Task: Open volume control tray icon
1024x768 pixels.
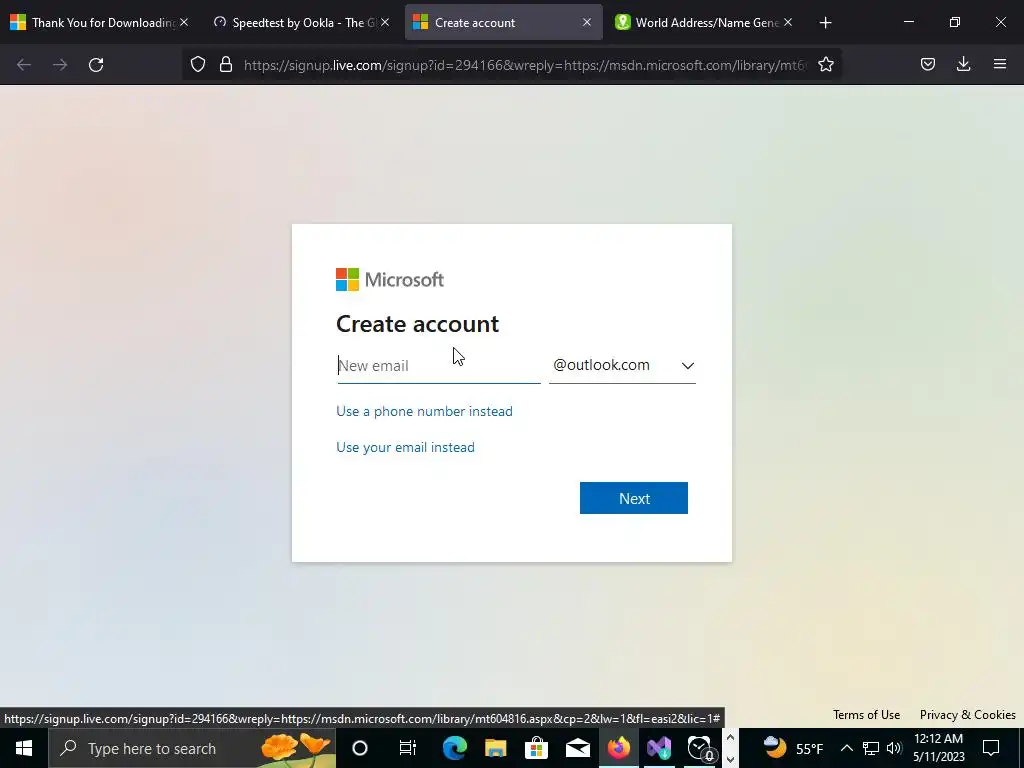Action: [894, 748]
